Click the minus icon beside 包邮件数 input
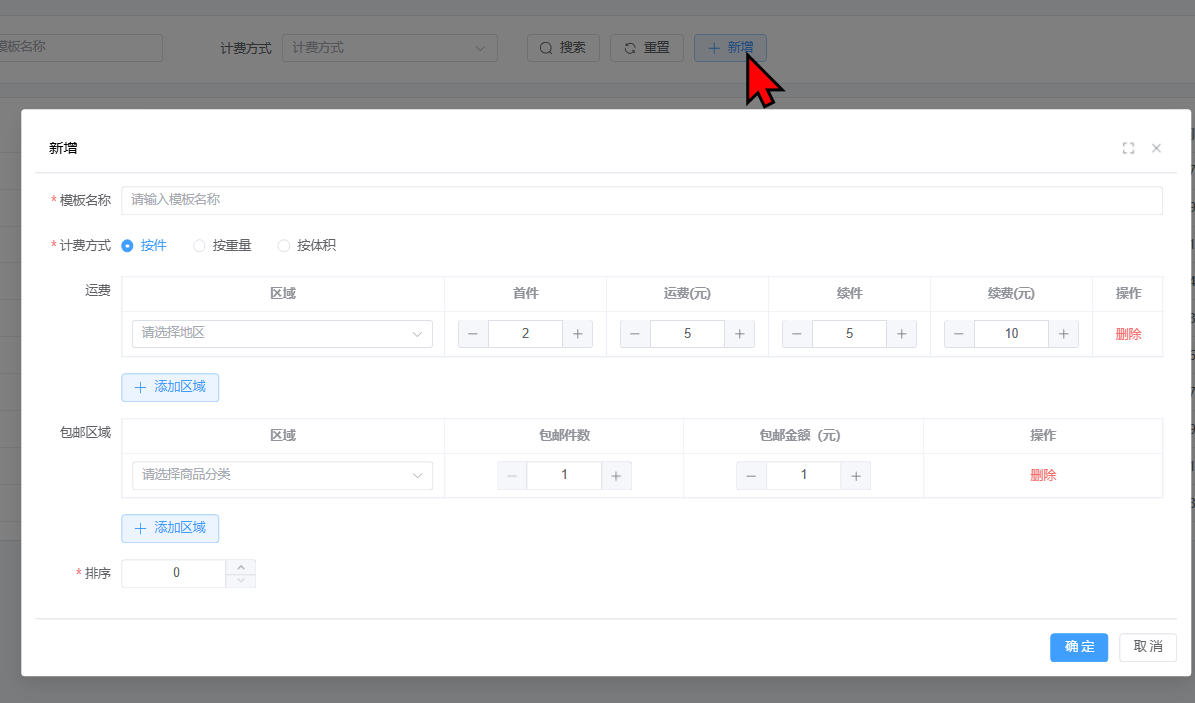1195x703 pixels. (512, 475)
